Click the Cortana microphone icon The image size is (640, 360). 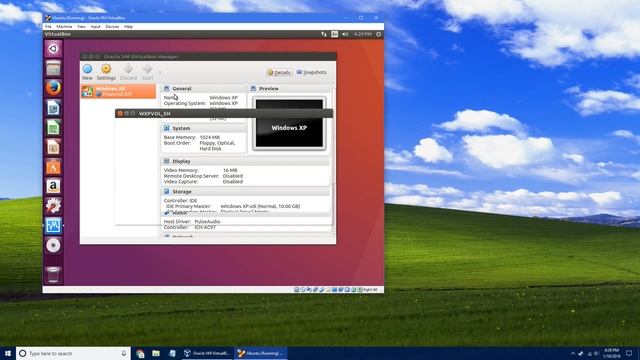coord(124,353)
